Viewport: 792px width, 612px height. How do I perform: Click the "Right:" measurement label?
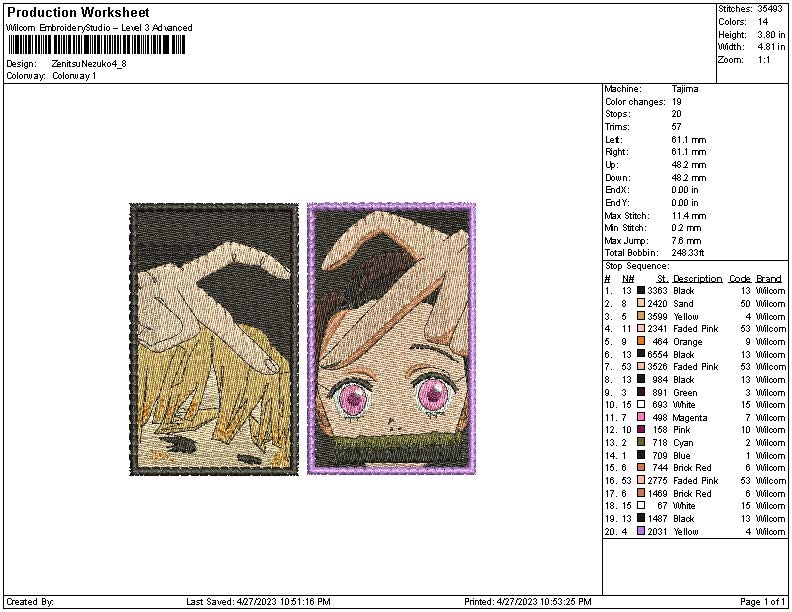pyautogui.click(x=616, y=152)
